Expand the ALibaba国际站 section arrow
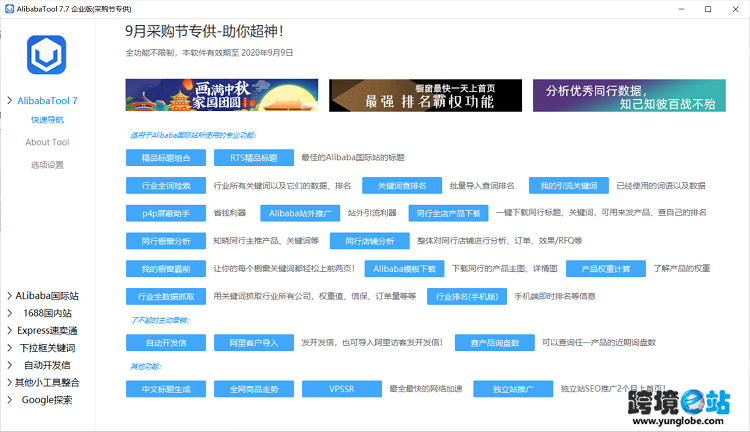The image size is (750, 432). 10,296
